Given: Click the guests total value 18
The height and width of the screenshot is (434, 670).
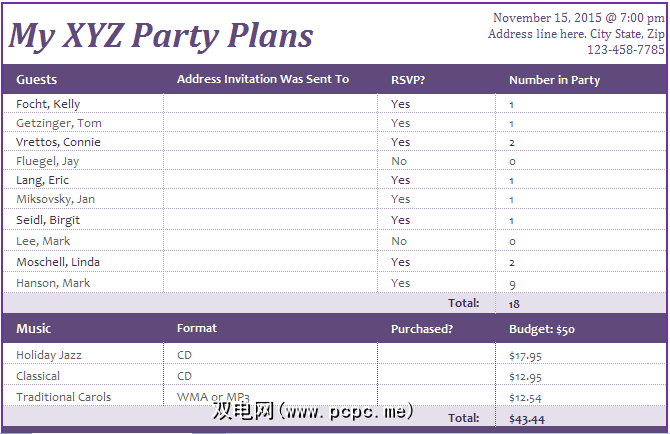Looking at the screenshot, I should point(514,303).
